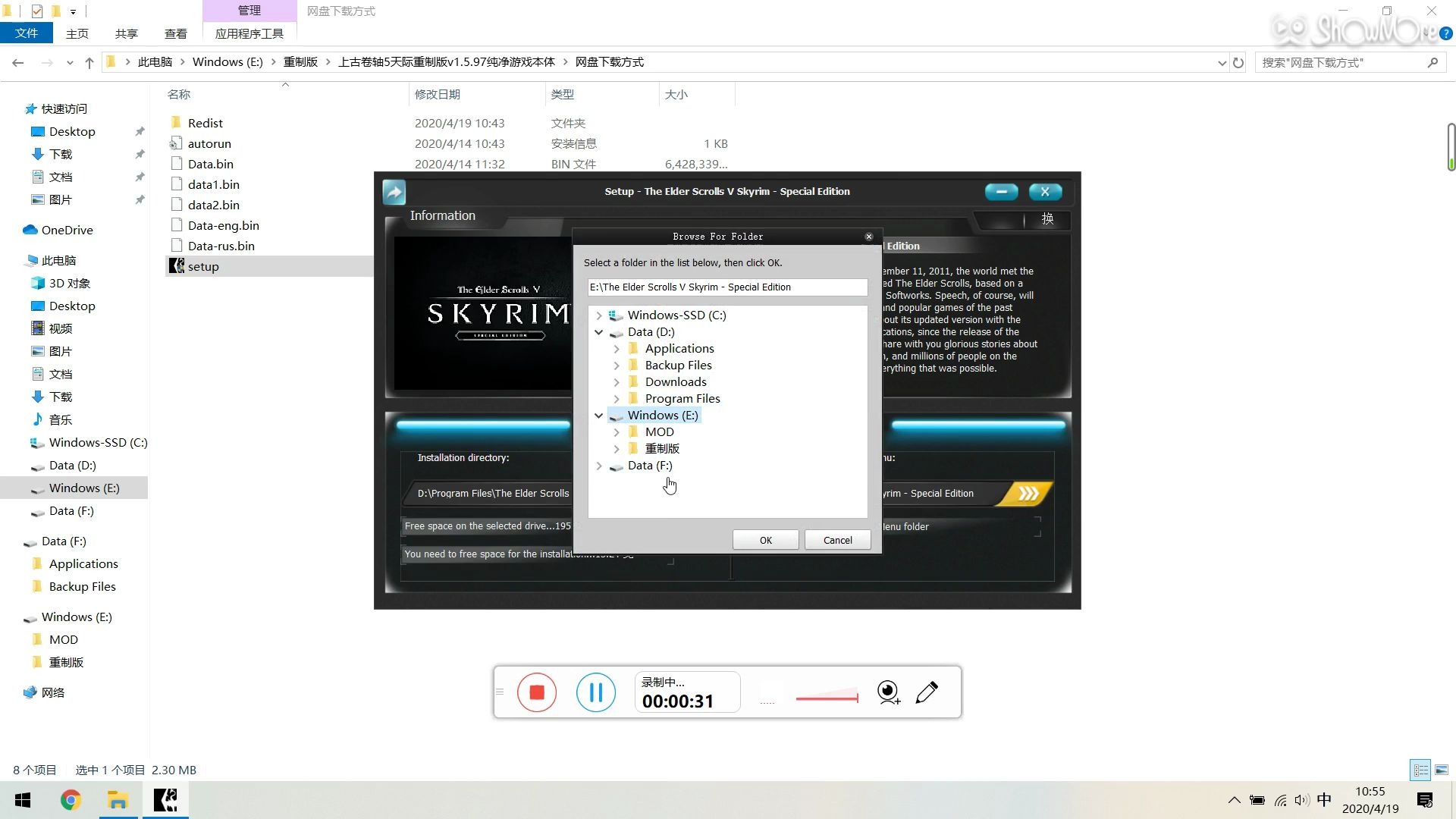This screenshot has width=1456, height=819.
Task: Select the setup application file
Action: pyautogui.click(x=203, y=266)
